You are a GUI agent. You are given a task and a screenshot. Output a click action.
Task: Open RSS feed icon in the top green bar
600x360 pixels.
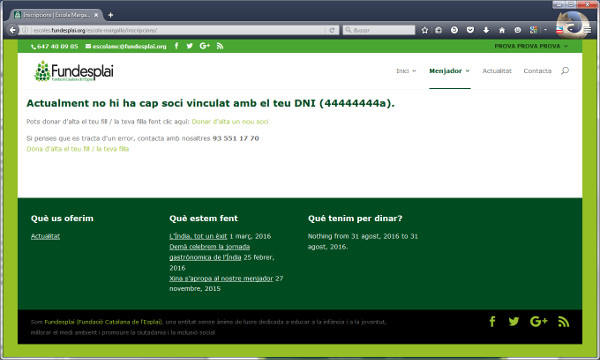click(x=220, y=46)
